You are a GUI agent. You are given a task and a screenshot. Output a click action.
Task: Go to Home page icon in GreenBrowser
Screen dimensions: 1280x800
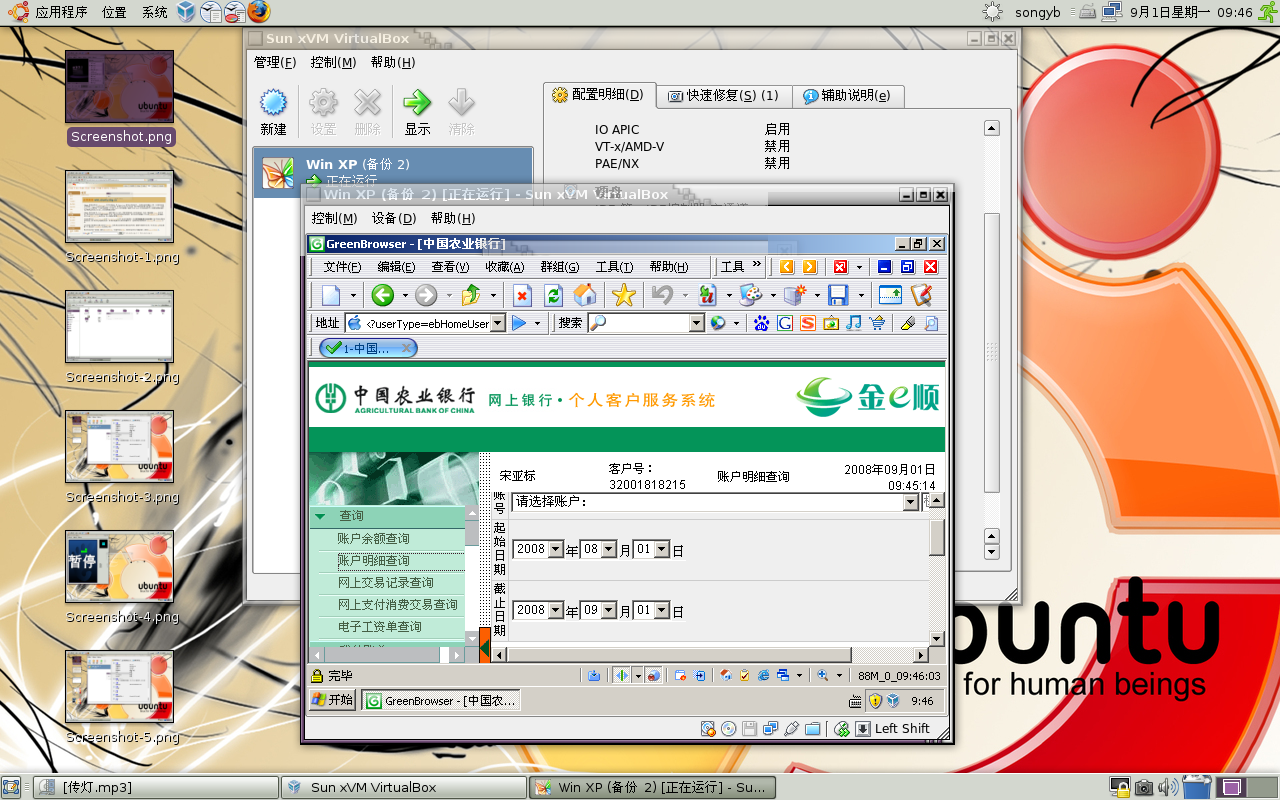585,295
